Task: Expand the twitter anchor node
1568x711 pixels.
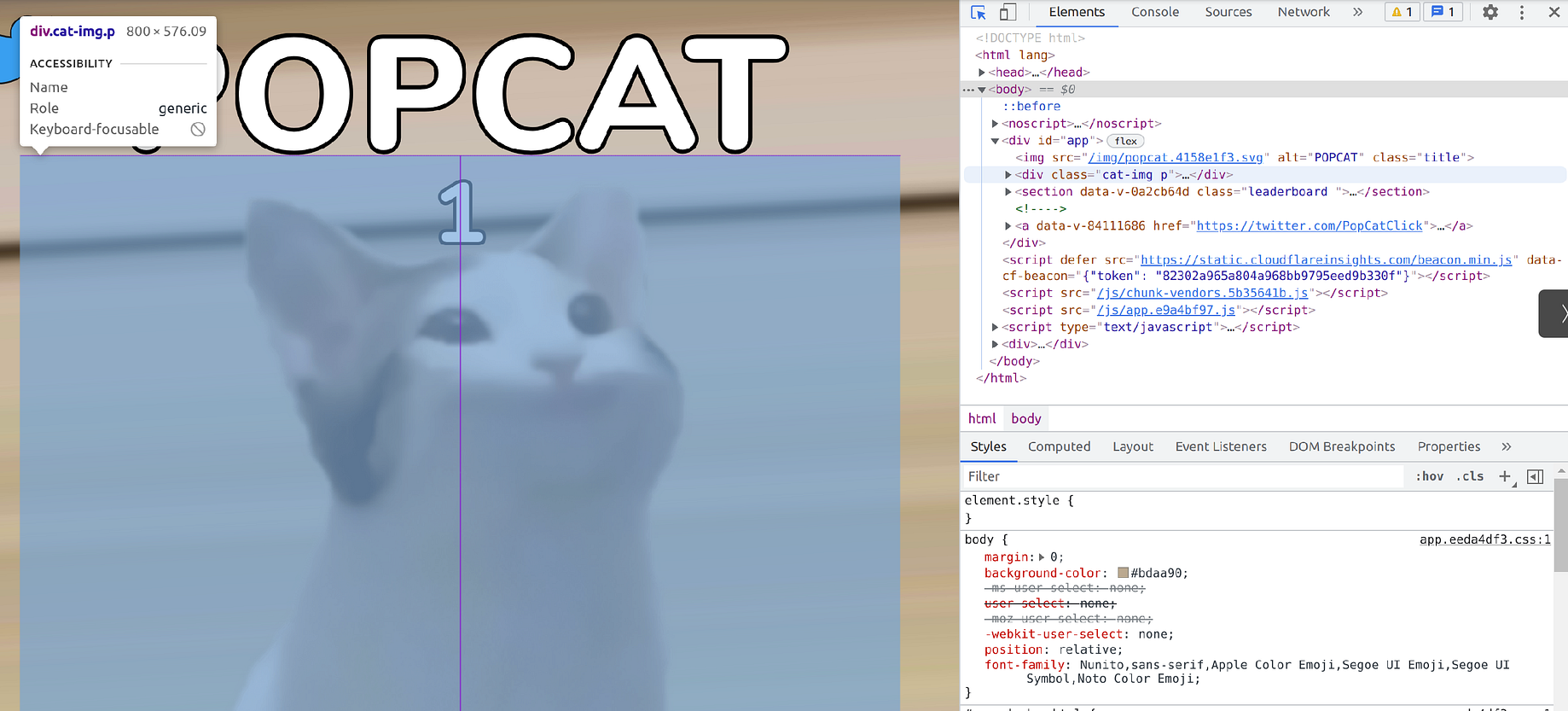Action: click(1008, 226)
